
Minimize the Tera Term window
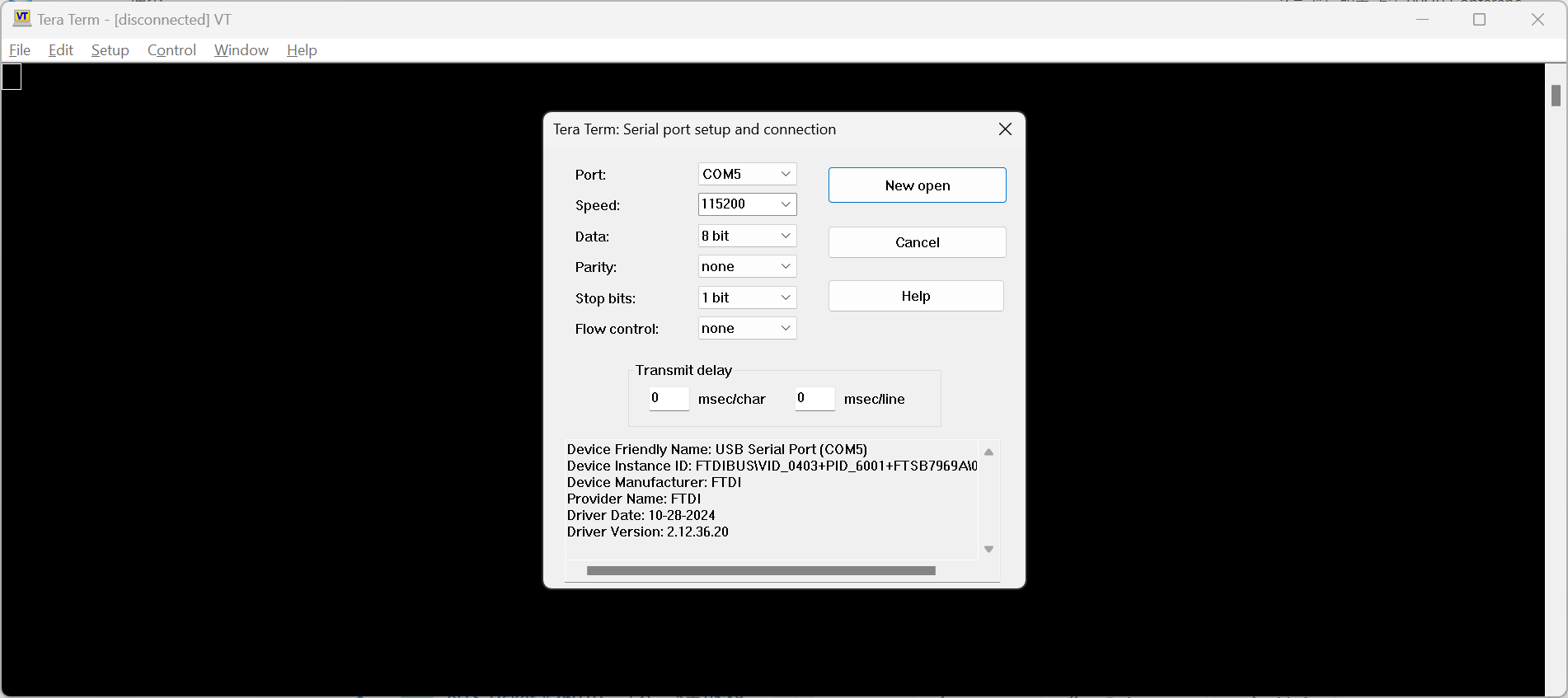(1422, 19)
